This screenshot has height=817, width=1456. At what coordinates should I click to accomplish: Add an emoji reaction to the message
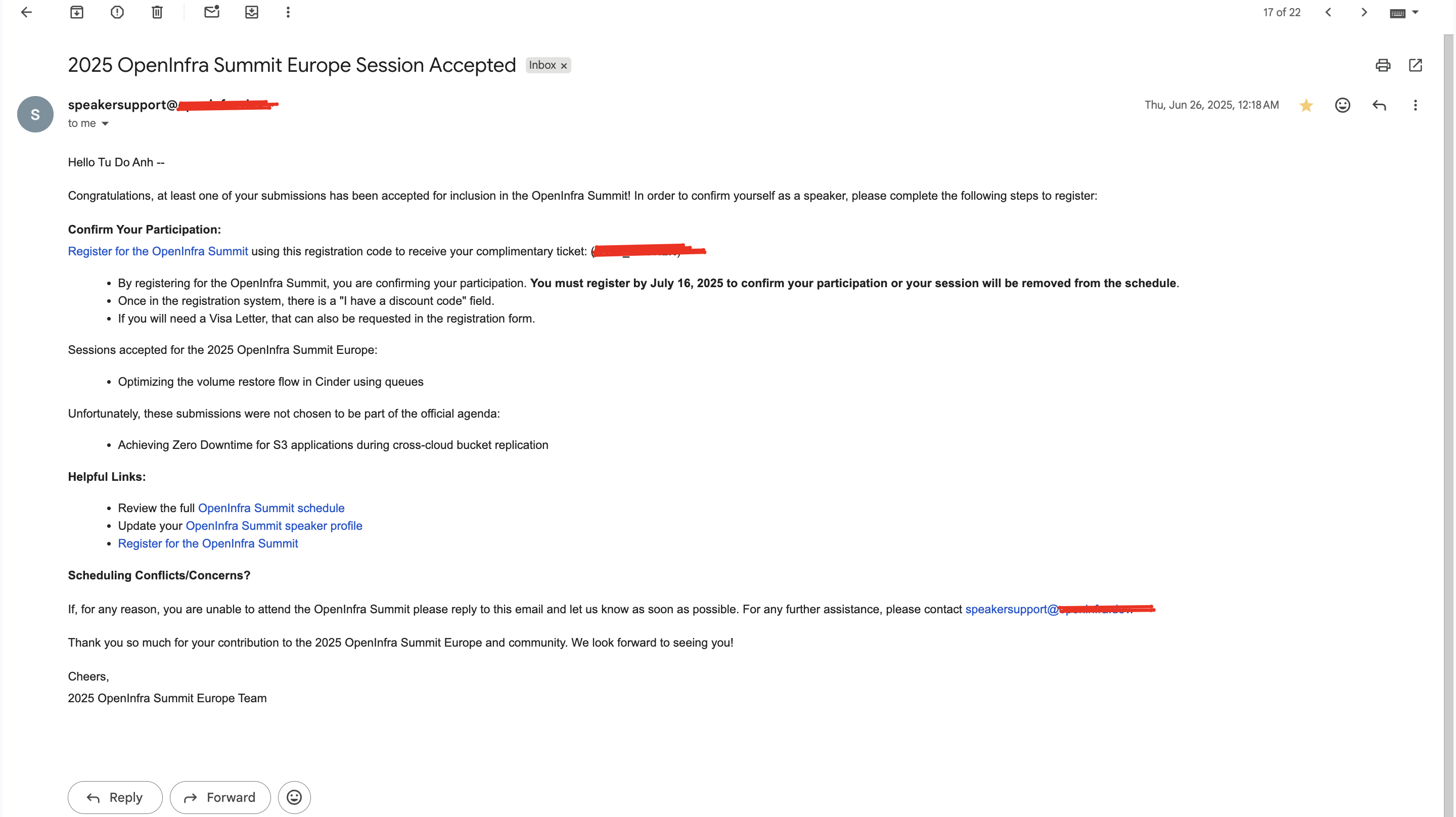click(x=1342, y=105)
